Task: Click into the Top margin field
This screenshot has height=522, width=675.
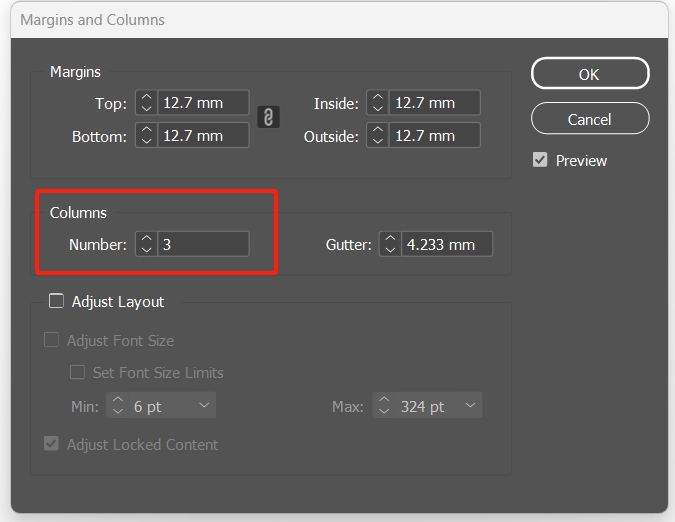Action: tap(203, 103)
